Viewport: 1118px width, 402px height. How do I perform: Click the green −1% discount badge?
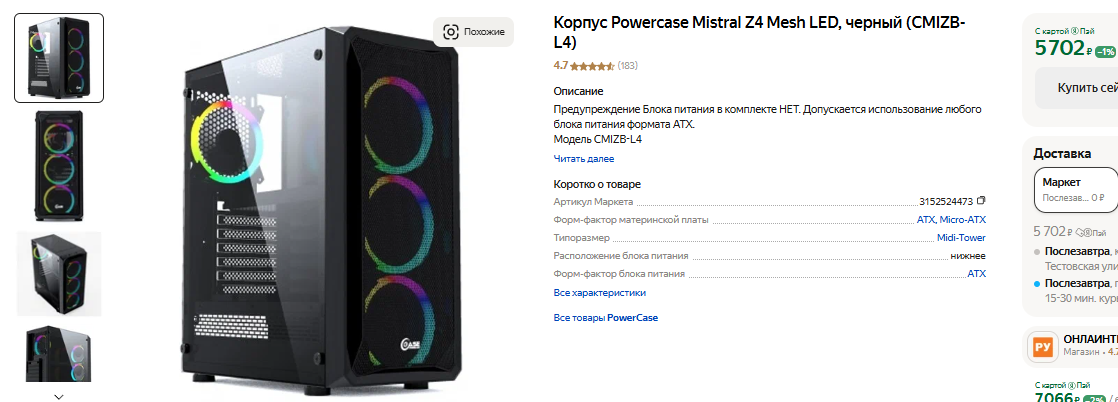click(x=1105, y=51)
